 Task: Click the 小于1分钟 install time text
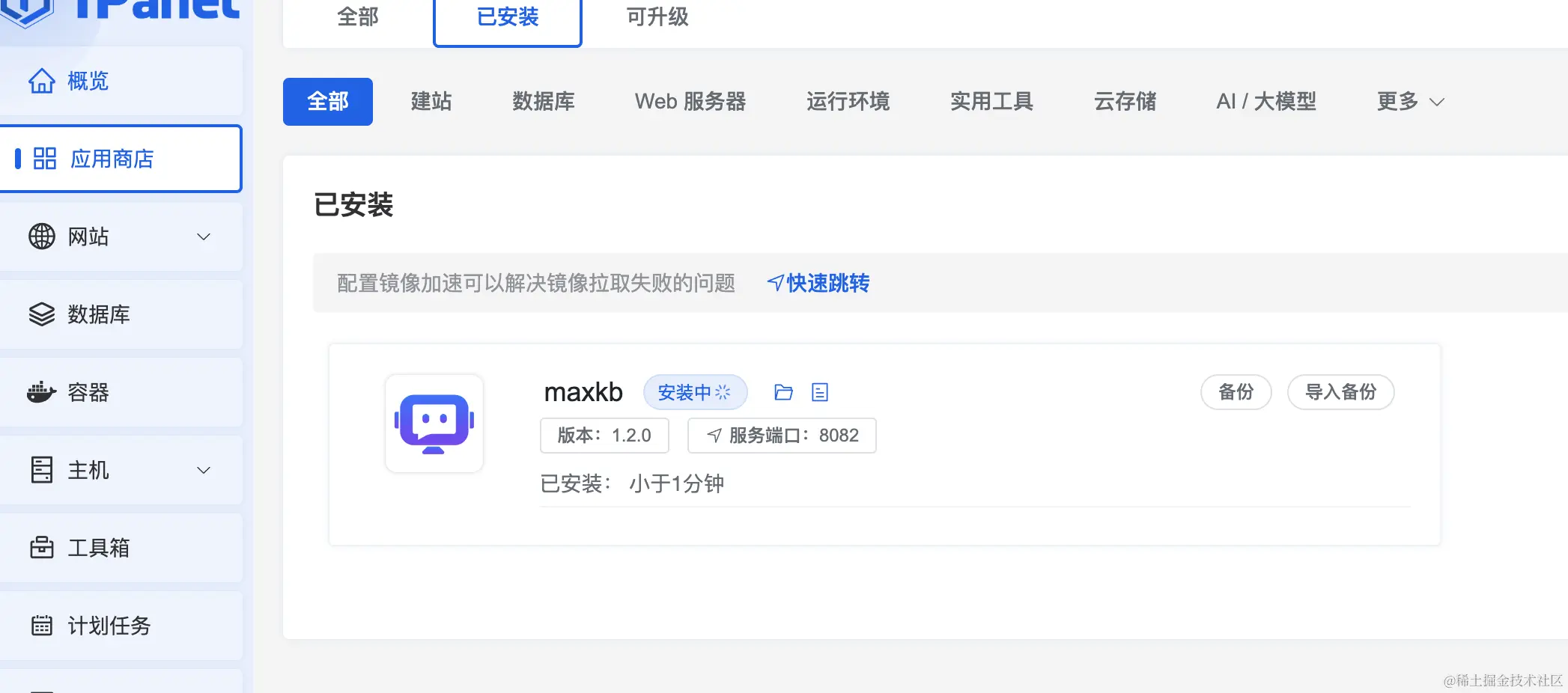tap(676, 483)
